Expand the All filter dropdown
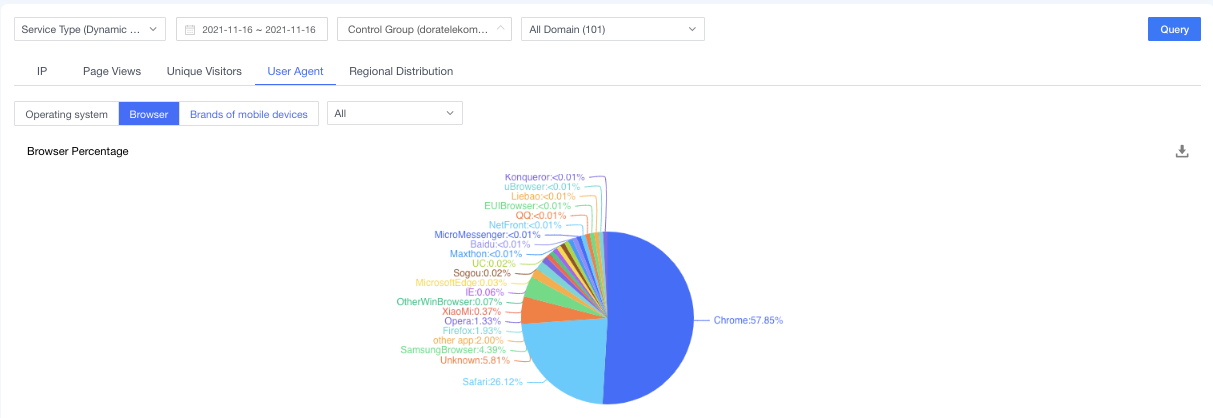The height and width of the screenshot is (418, 1213). [394, 114]
